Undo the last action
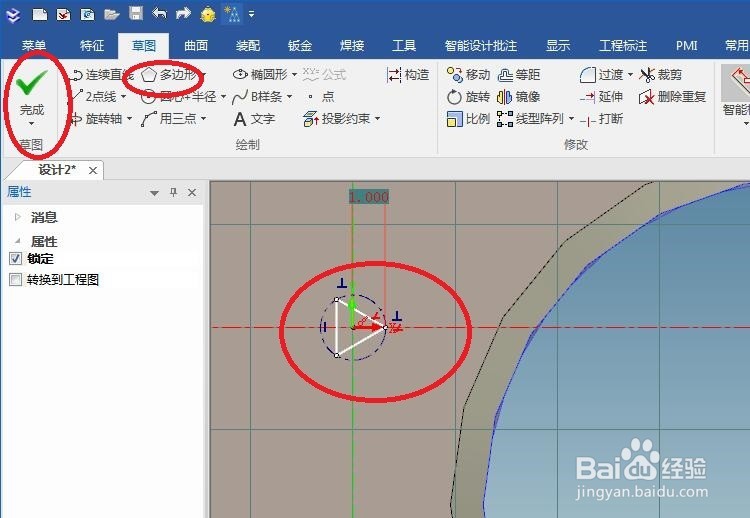 coord(159,13)
